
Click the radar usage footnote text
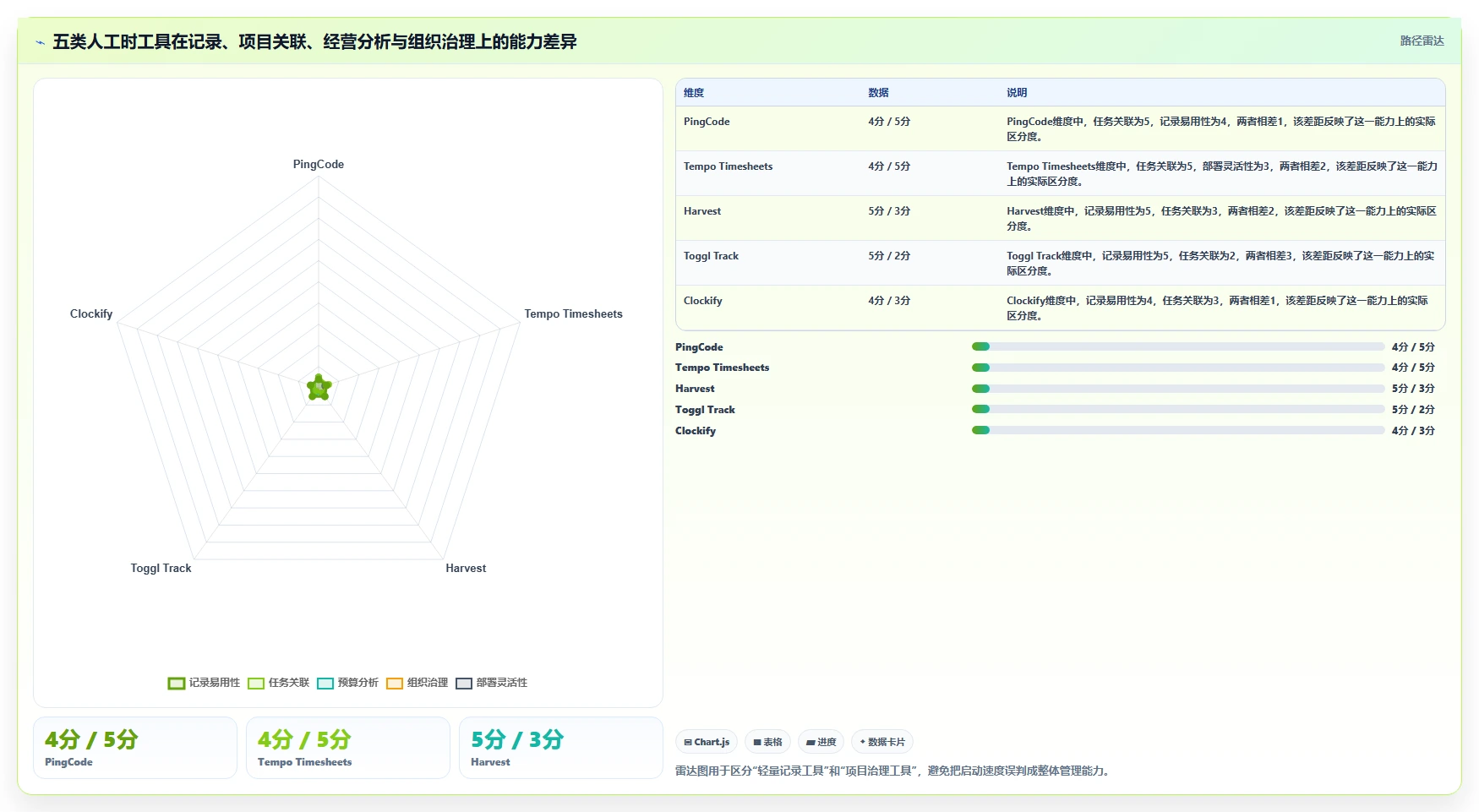coord(894,771)
